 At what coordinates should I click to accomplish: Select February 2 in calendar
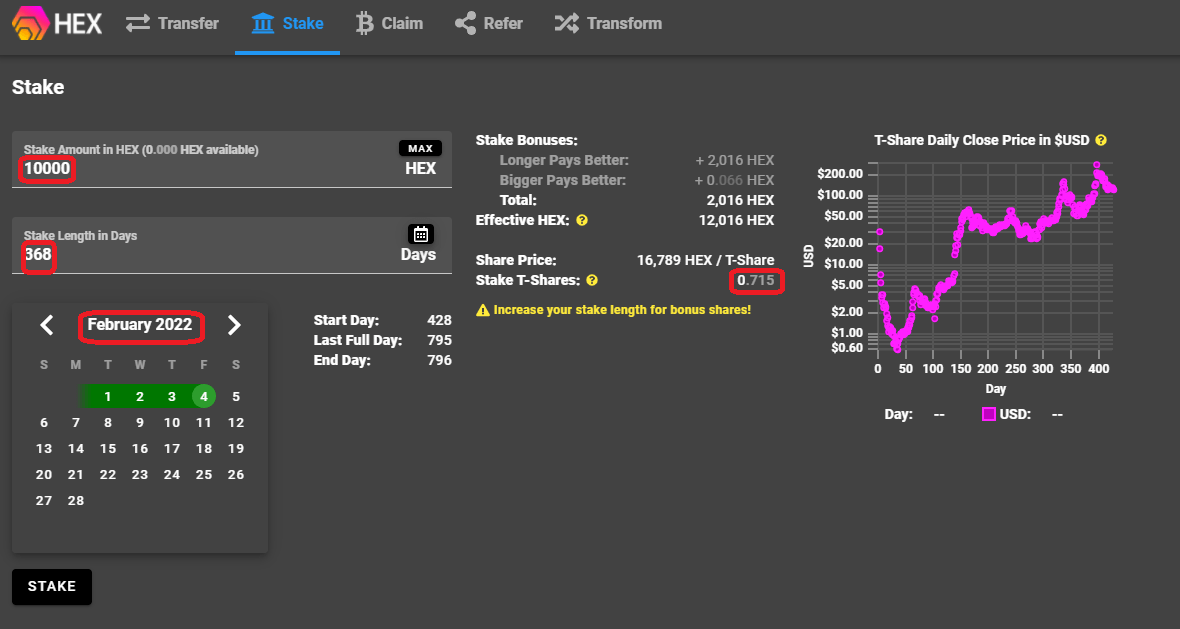pos(140,397)
